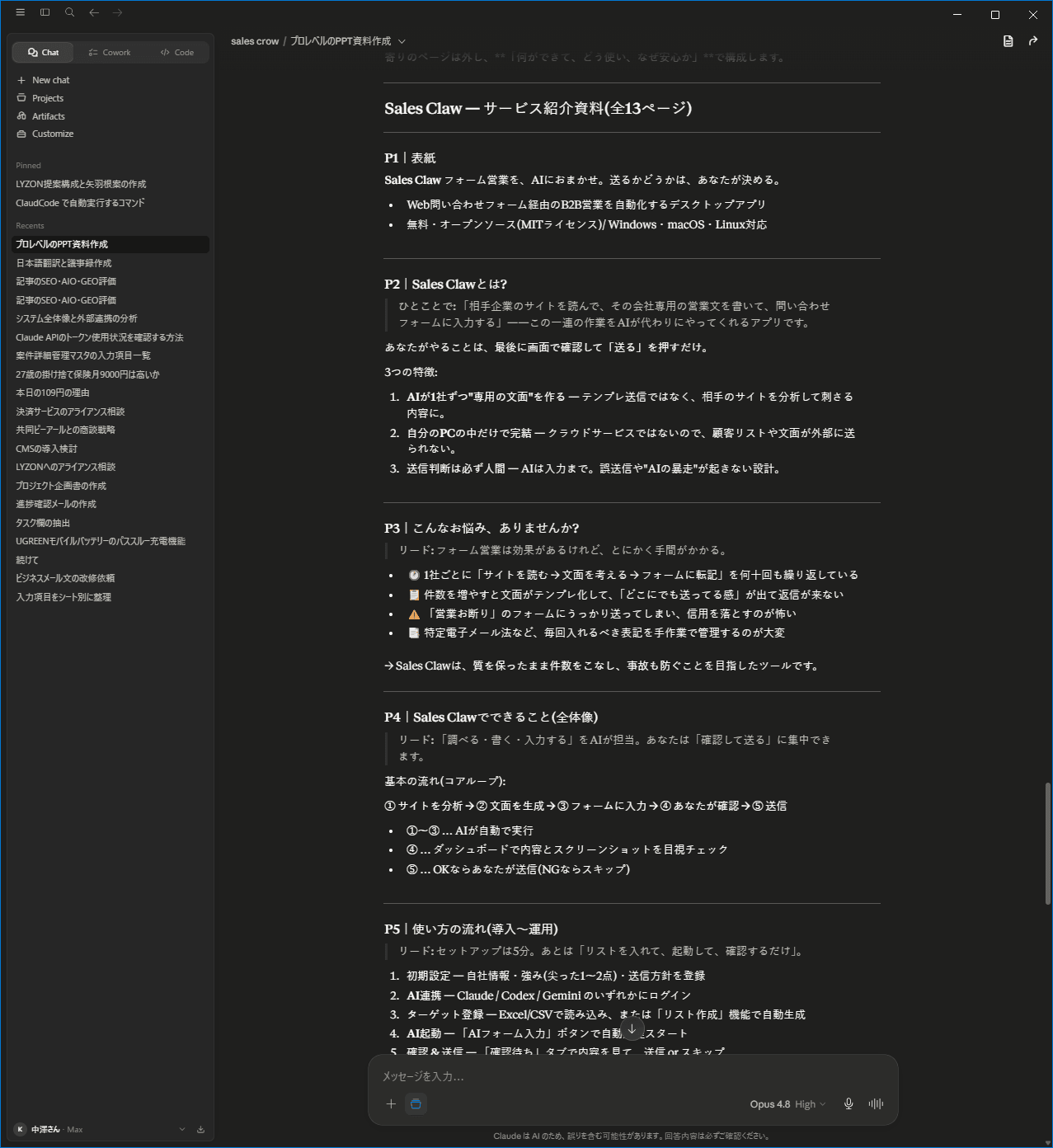The width and height of the screenshot is (1053, 1148).
Task: Switch to the Cowork tab
Action: (x=110, y=52)
